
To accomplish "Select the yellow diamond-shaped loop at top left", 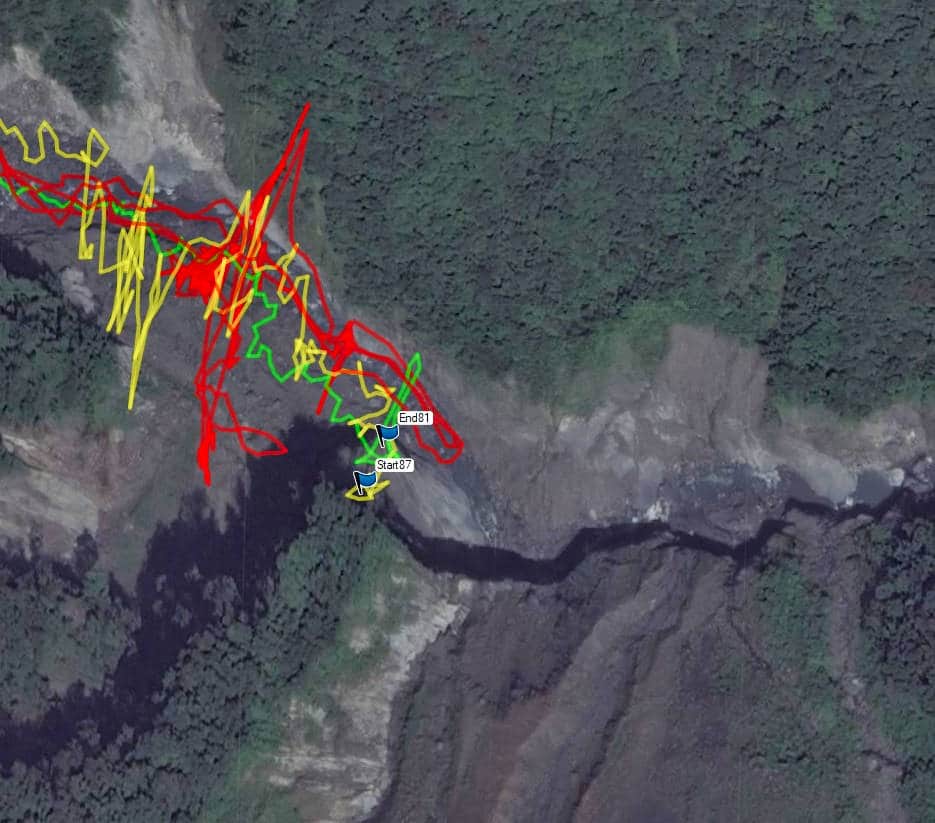I will coord(96,146).
